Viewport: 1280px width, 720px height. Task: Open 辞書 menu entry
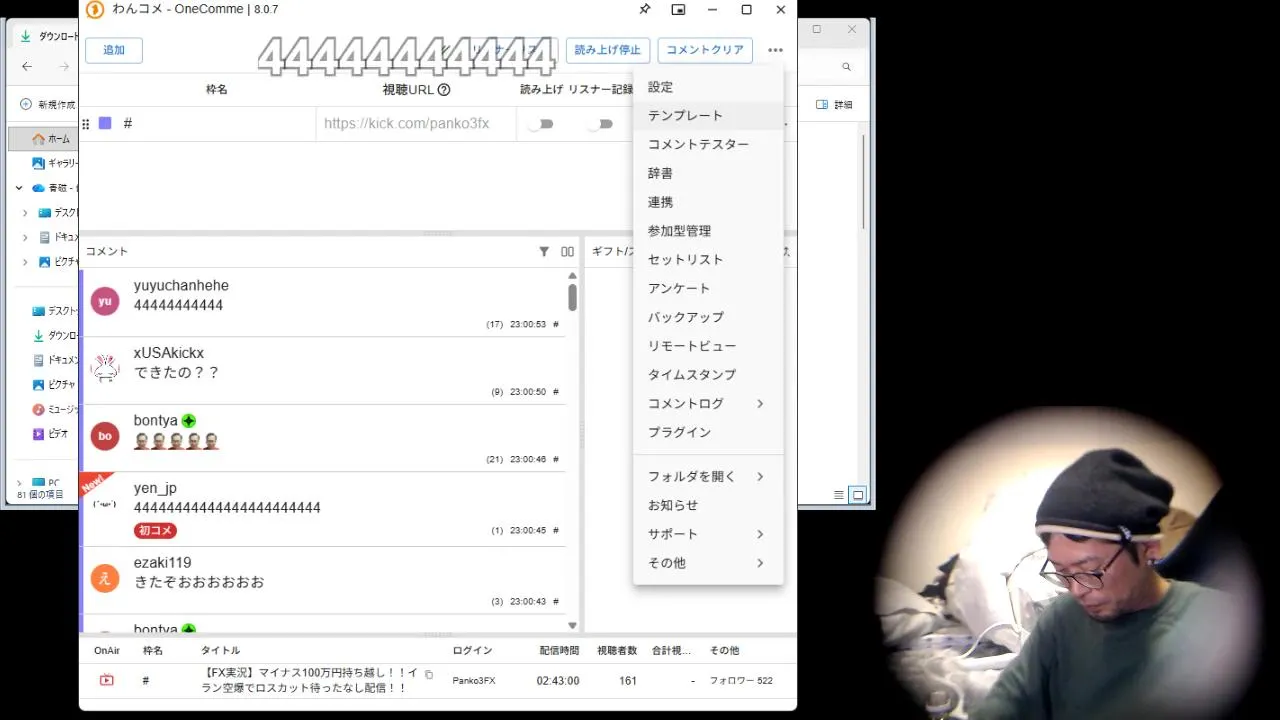pyautogui.click(x=708, y=173)
